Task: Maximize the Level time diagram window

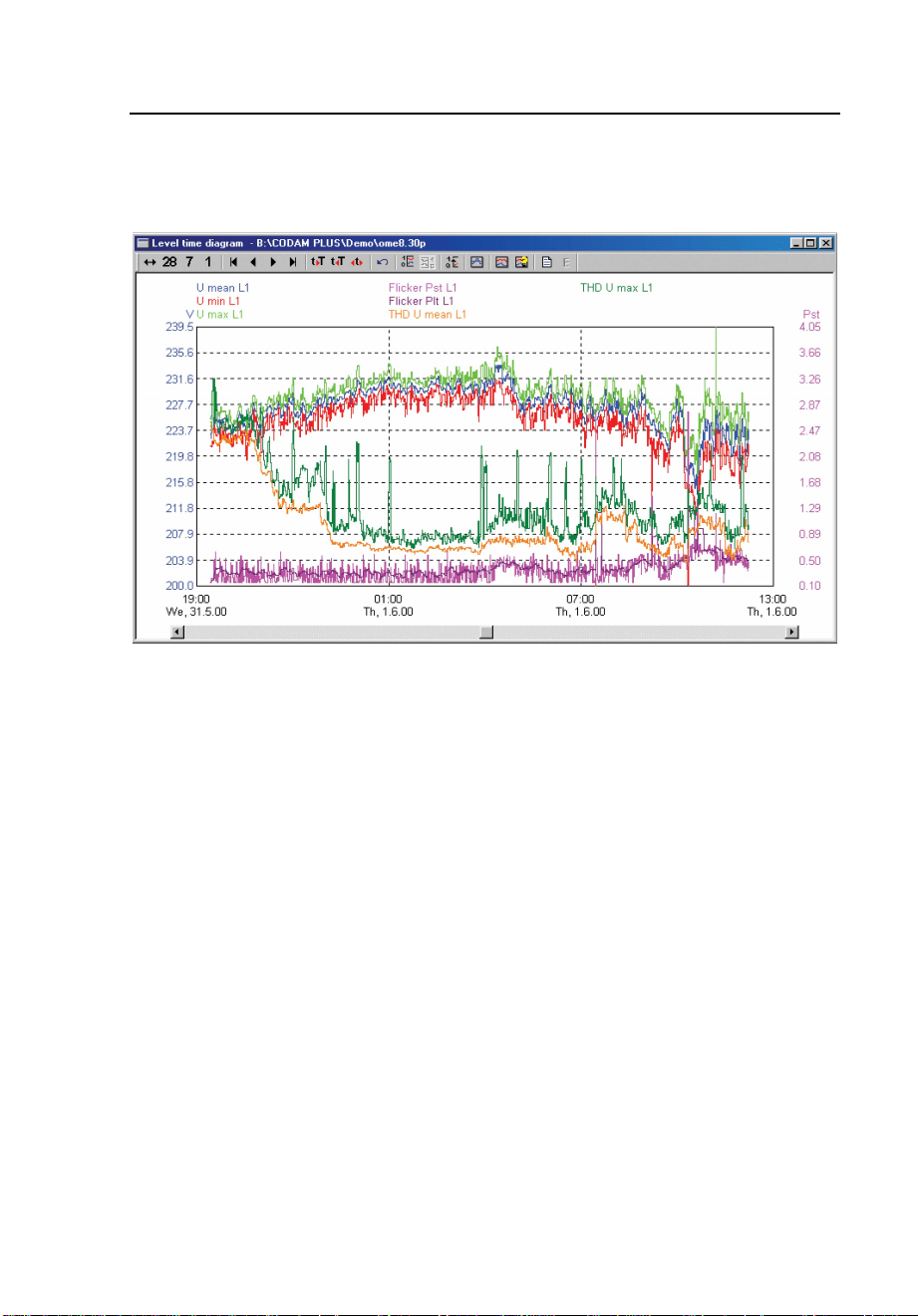Action: click(x=811, y=242)
